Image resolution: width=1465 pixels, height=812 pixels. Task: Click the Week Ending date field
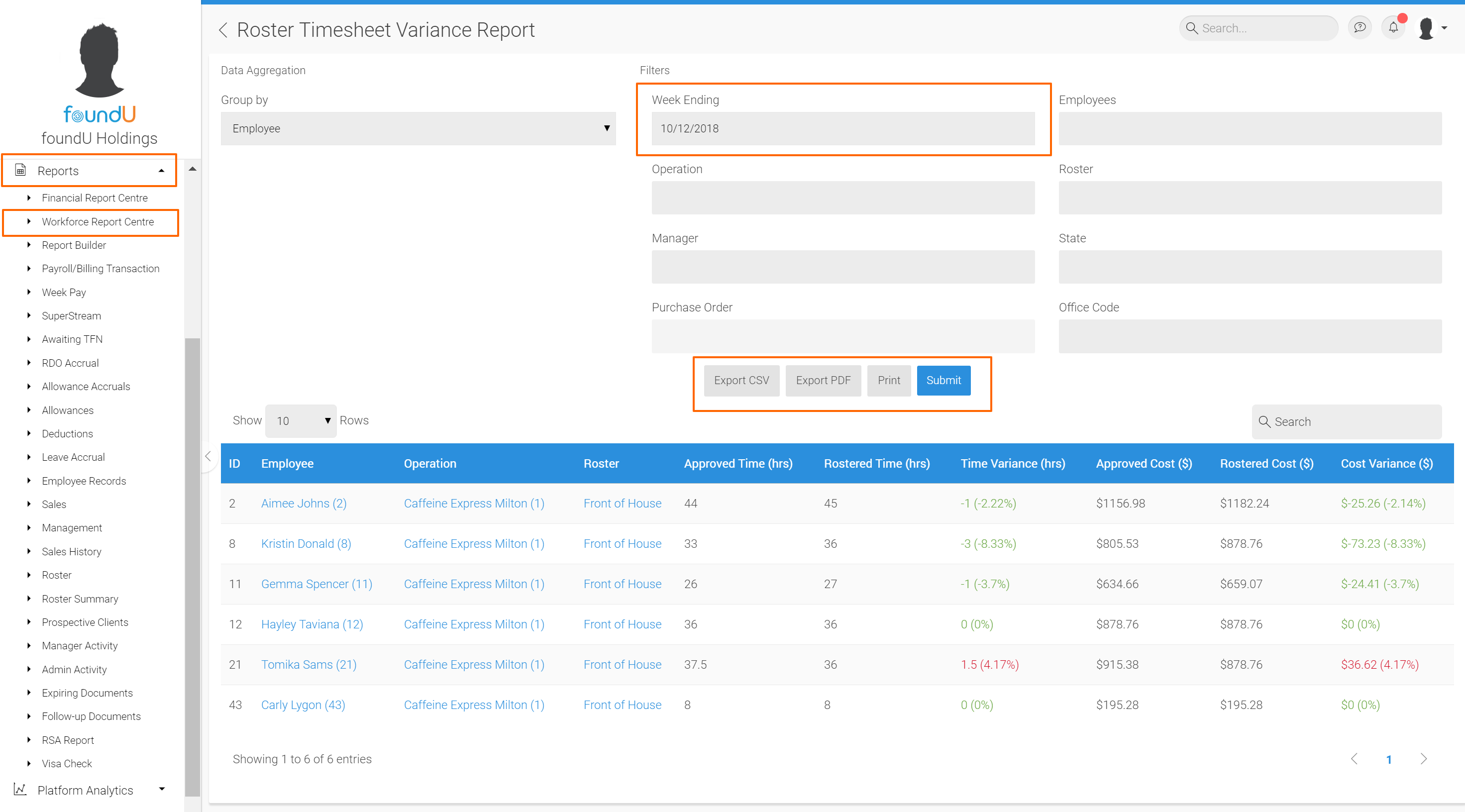coord(842,128)
